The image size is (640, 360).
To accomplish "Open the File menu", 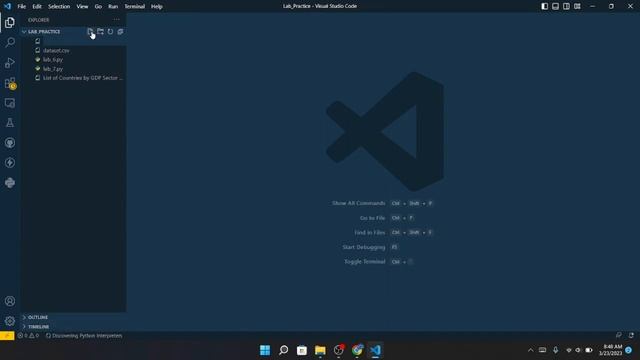I will (x=22, y=7).
